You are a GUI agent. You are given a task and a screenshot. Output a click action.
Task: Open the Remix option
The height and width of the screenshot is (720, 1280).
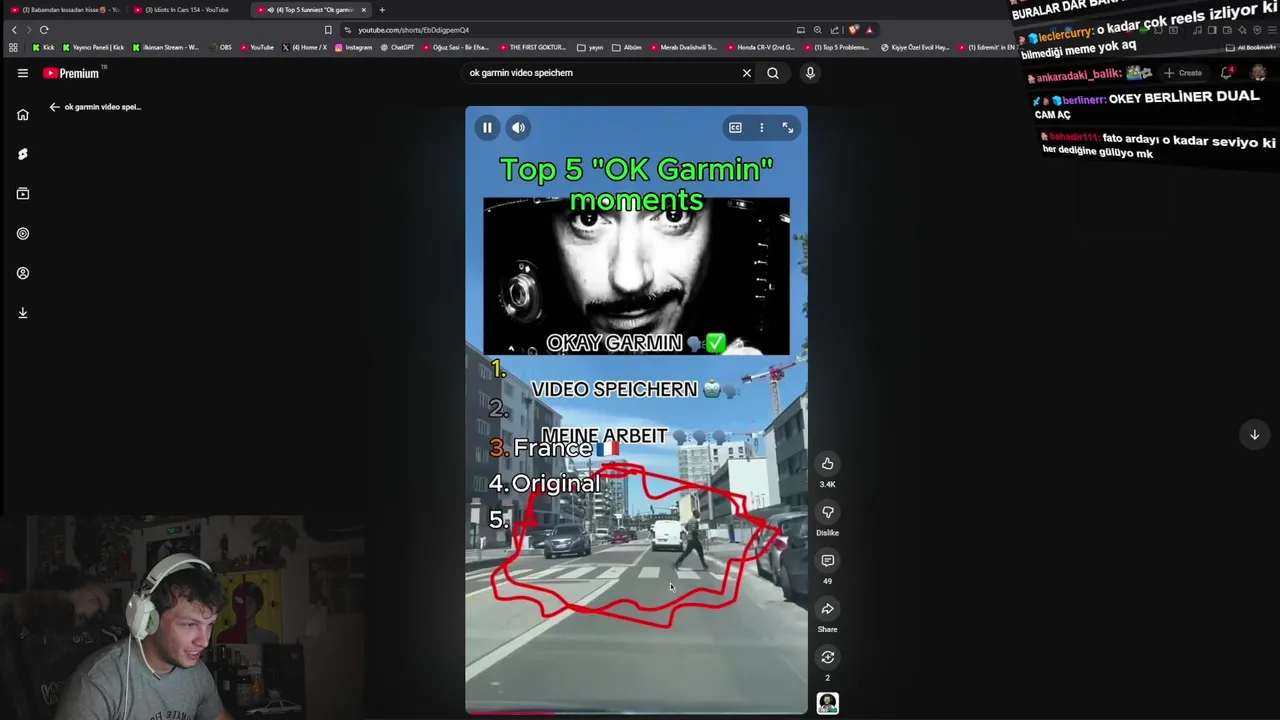[x=827, y=657]
